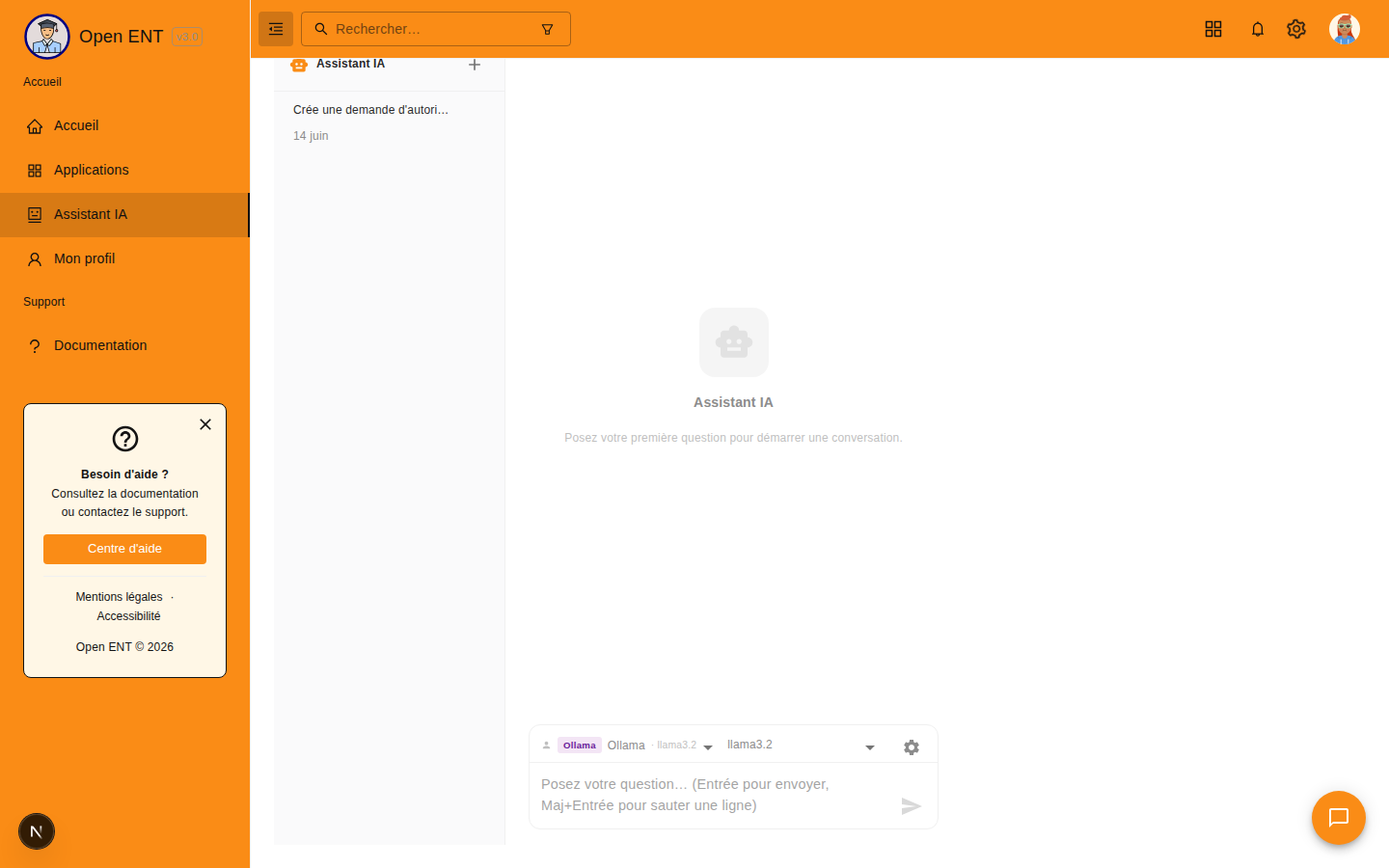Focus the Rechercher search field
The image size is (1389, 868).
tap(436, 29)
